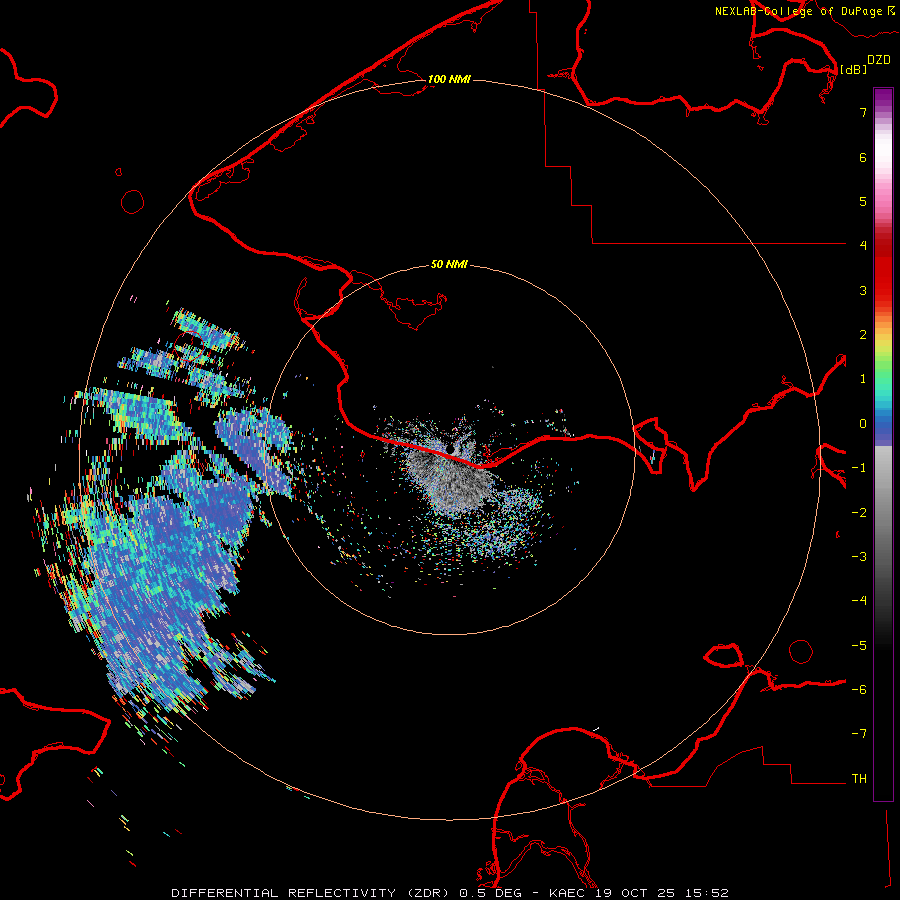Click the 6 dB tick label on the scale
This screenshot has width=900, height=900.
point(863,157)
